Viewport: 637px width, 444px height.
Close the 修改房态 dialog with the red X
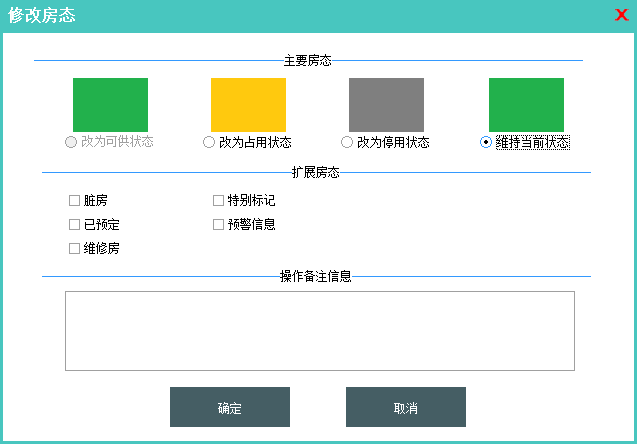621,15
